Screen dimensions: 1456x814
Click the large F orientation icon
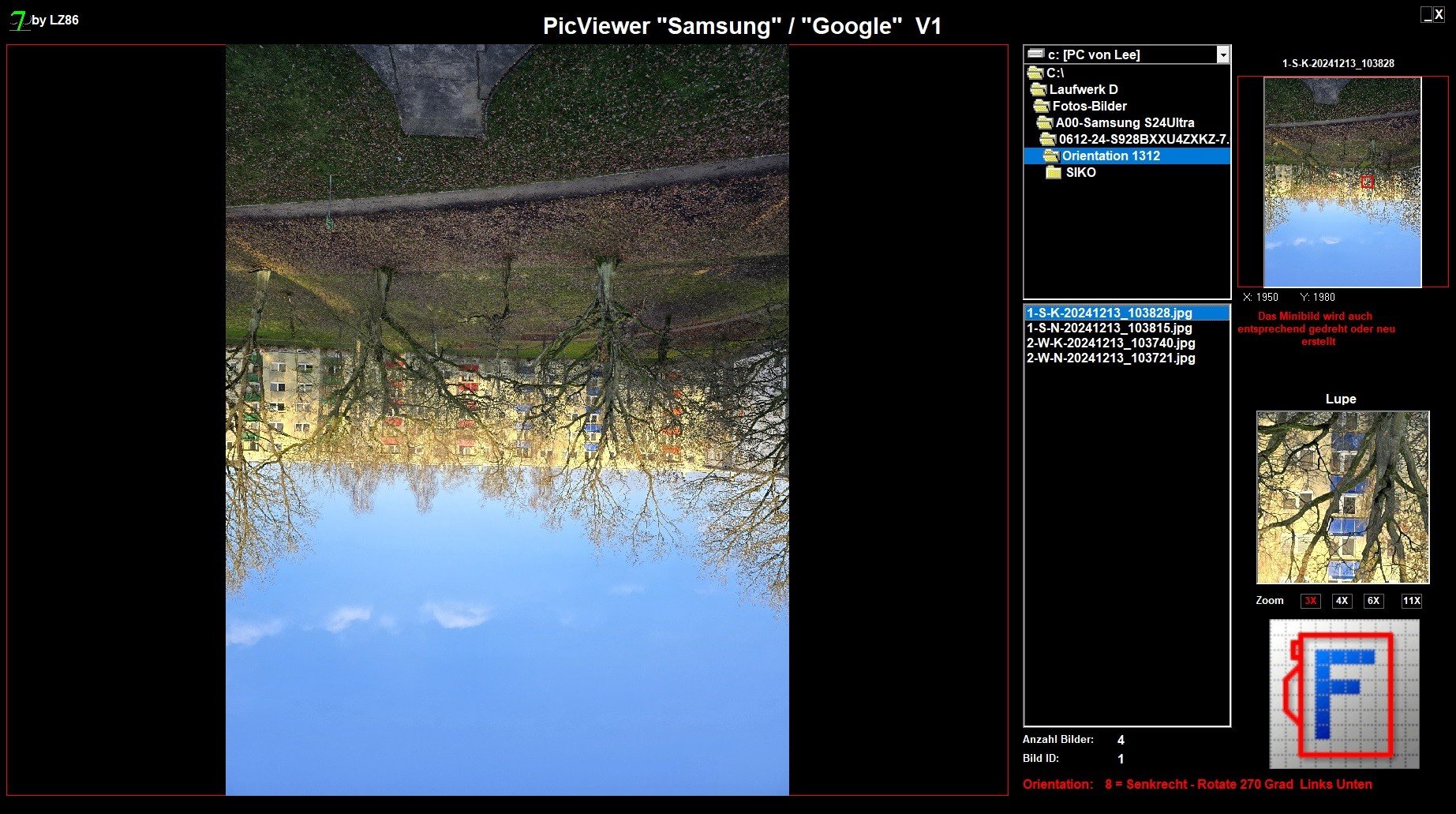1343,693
